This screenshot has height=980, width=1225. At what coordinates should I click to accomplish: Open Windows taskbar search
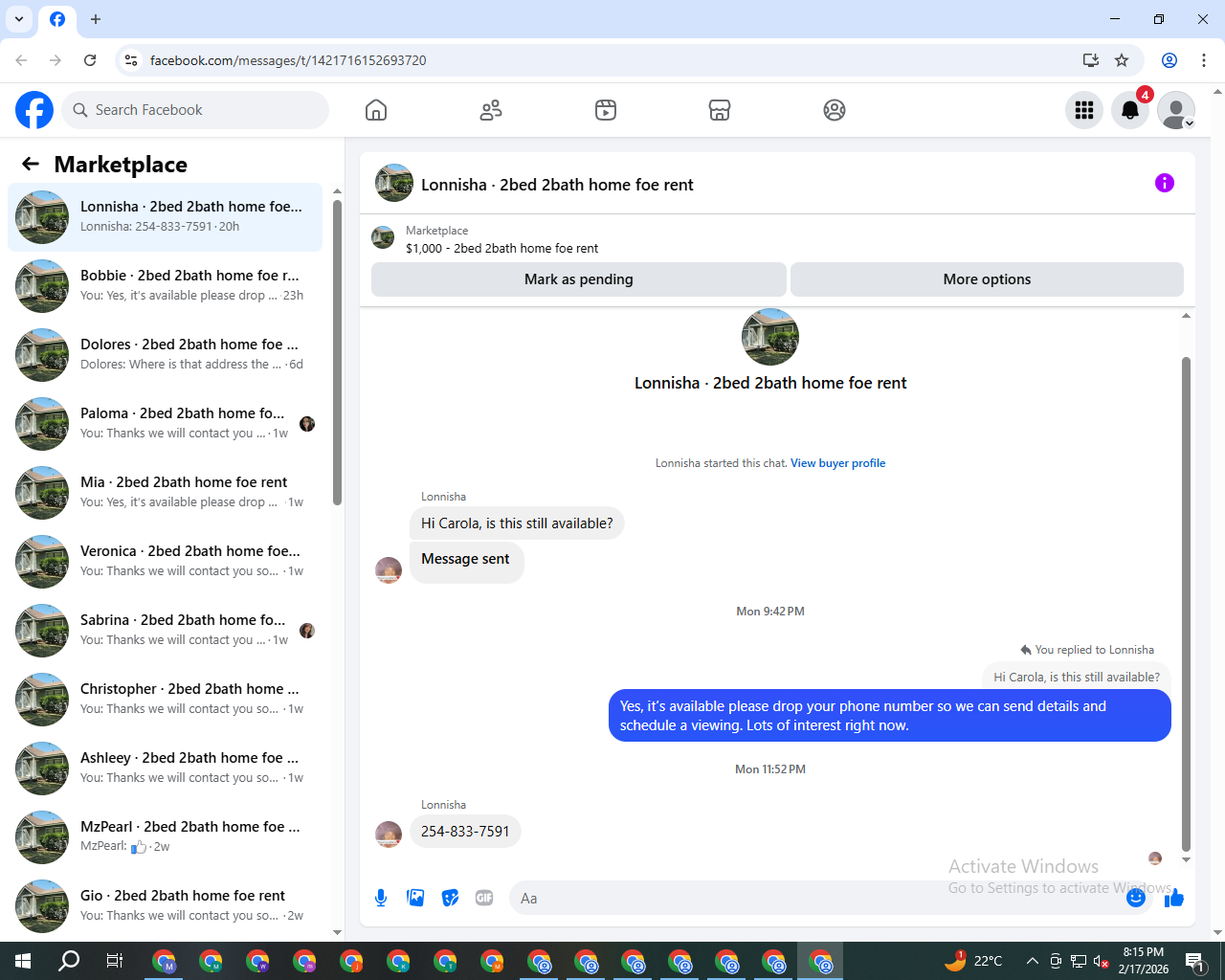pos(69,961)
